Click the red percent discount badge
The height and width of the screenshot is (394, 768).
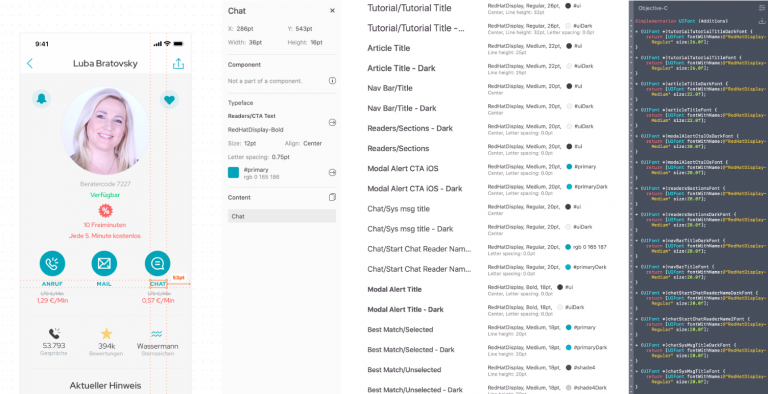(x=105, y=211)
